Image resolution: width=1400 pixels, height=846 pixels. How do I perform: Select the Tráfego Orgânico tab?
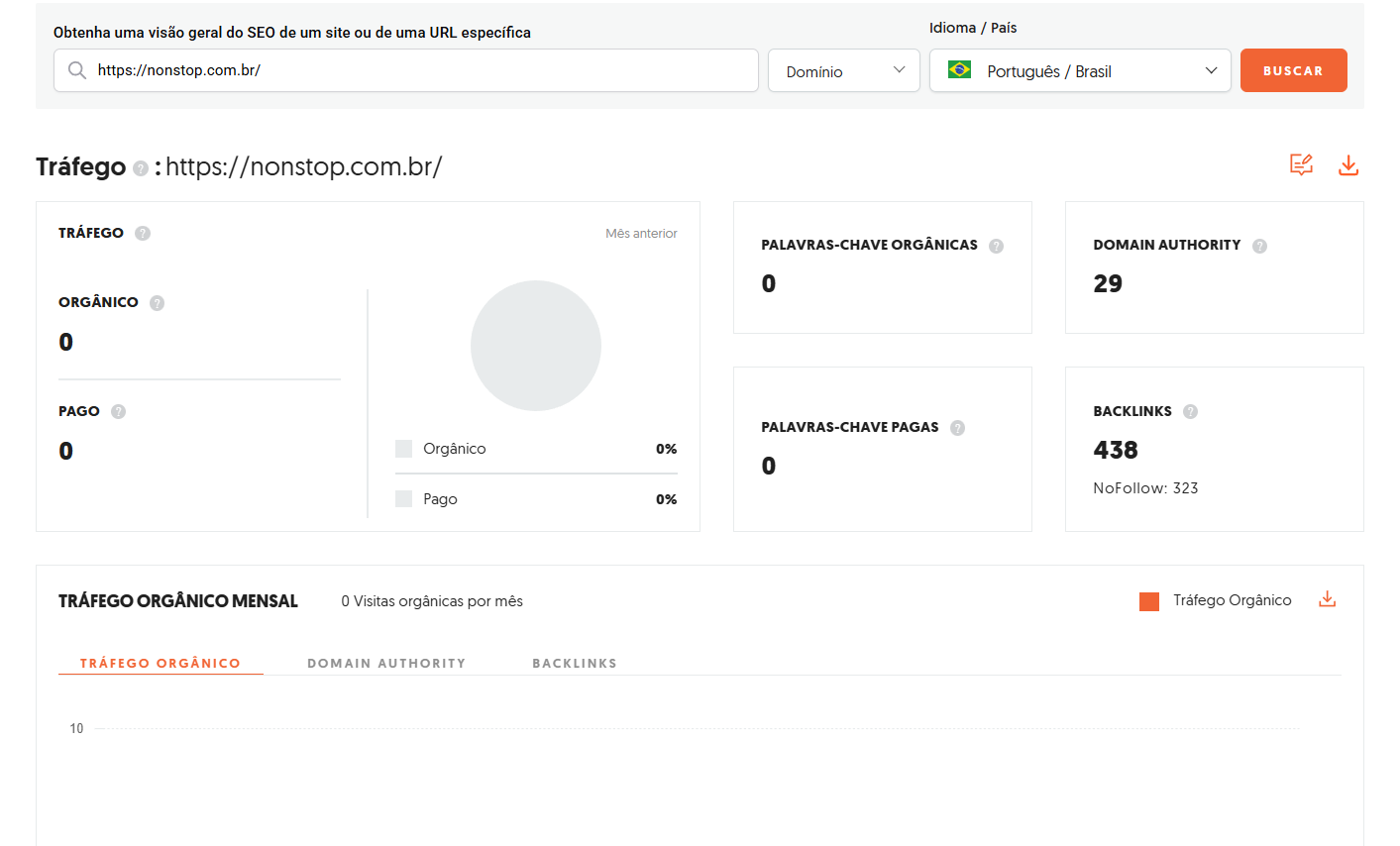pyautogui.click(x=161, y=663)
